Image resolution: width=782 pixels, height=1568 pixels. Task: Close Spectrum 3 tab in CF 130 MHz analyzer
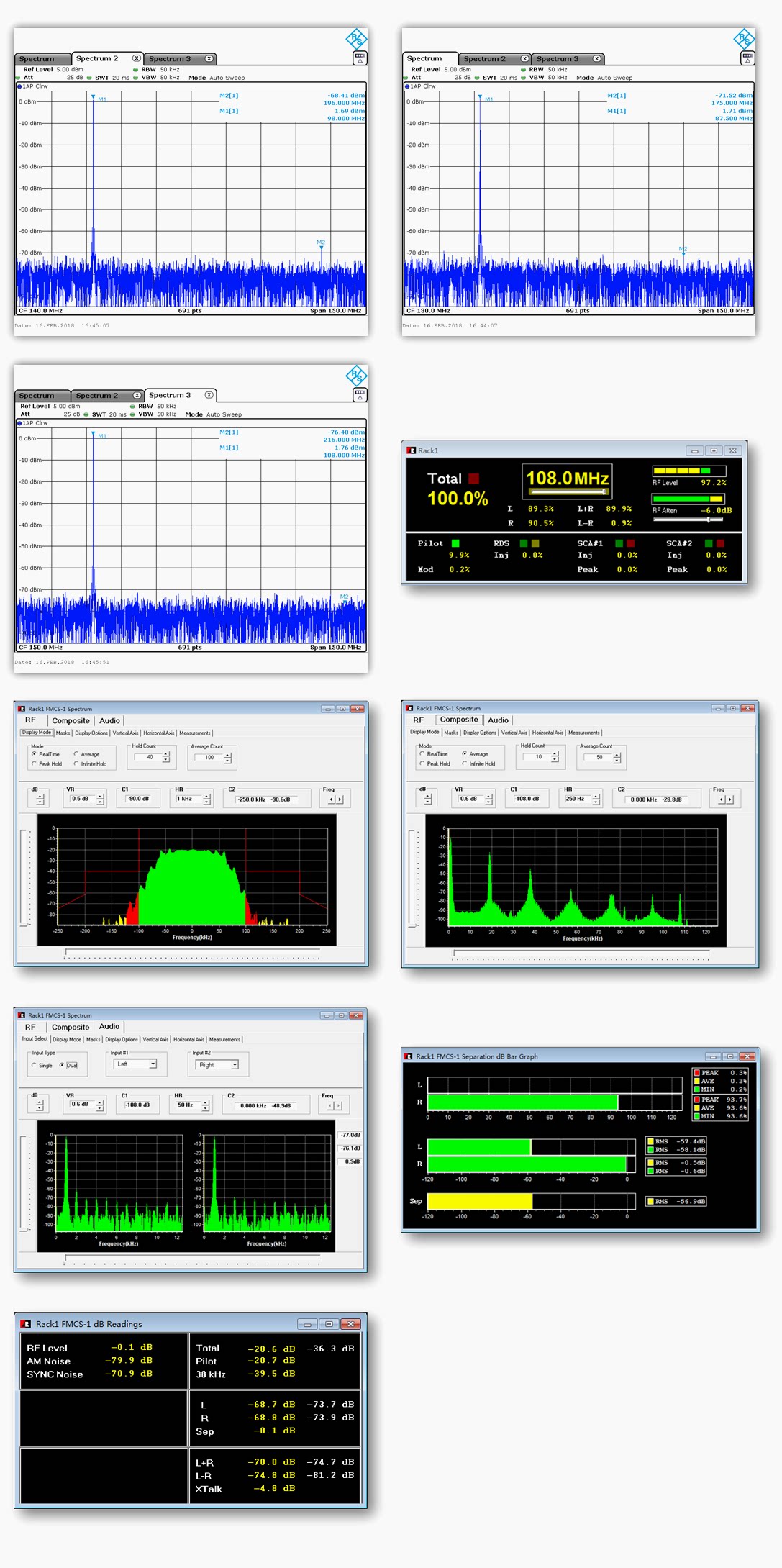click(596, 59)
